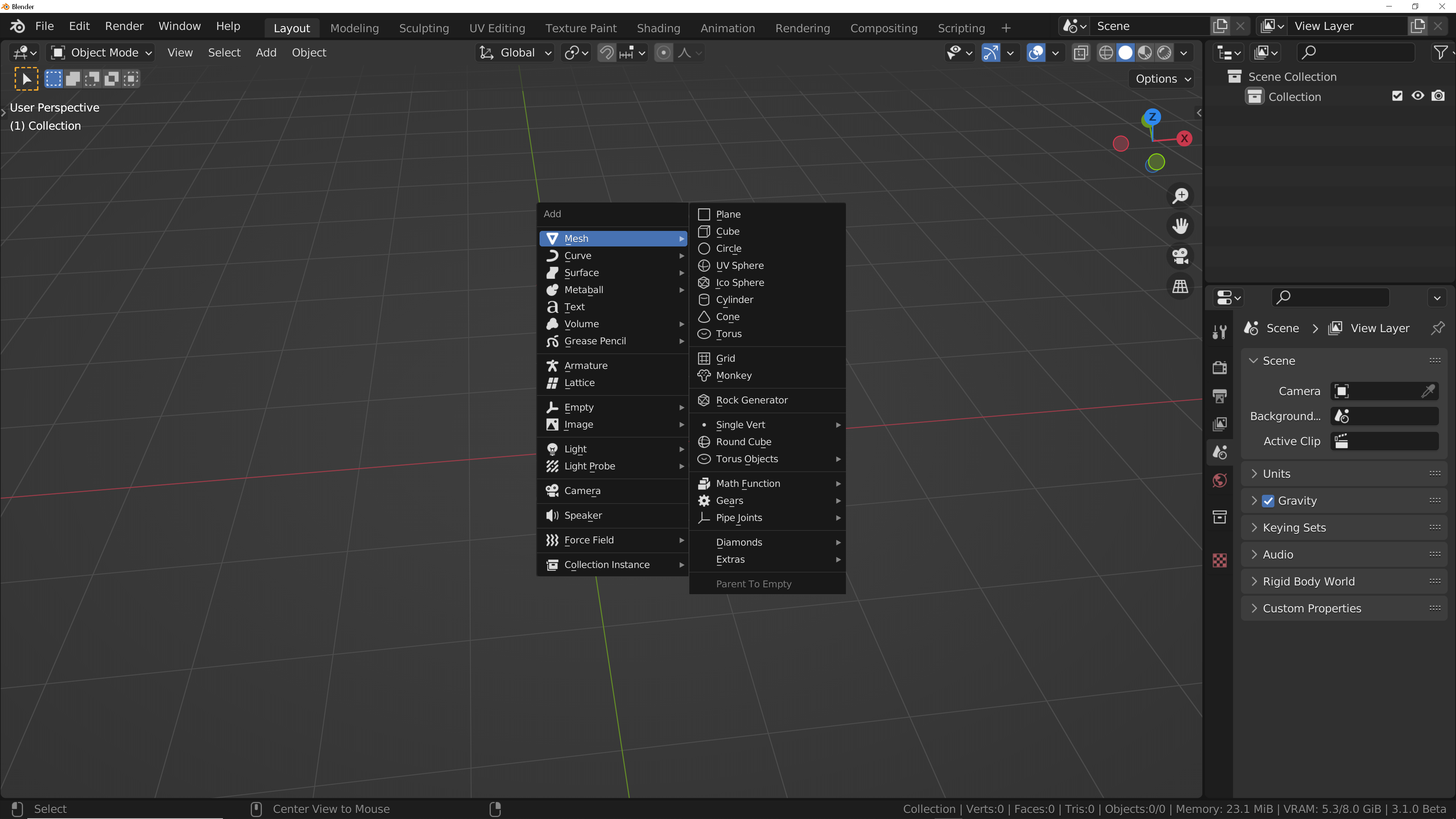The image size is (1456, 819).
Task: Expand the Rigid Body World panel
Action: coord(1343,582)
